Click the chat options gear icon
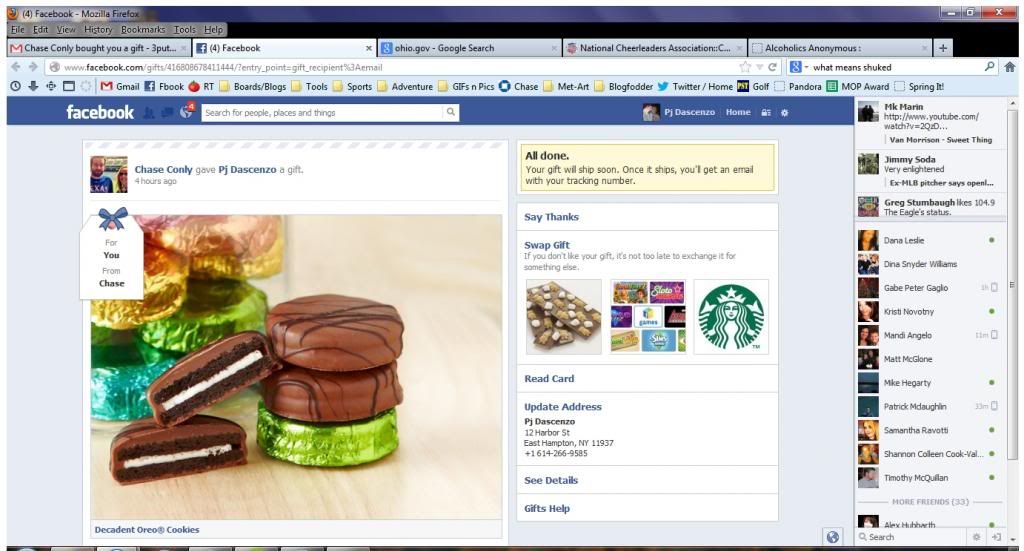1024x551 pixels. click(x=977, y=537)
